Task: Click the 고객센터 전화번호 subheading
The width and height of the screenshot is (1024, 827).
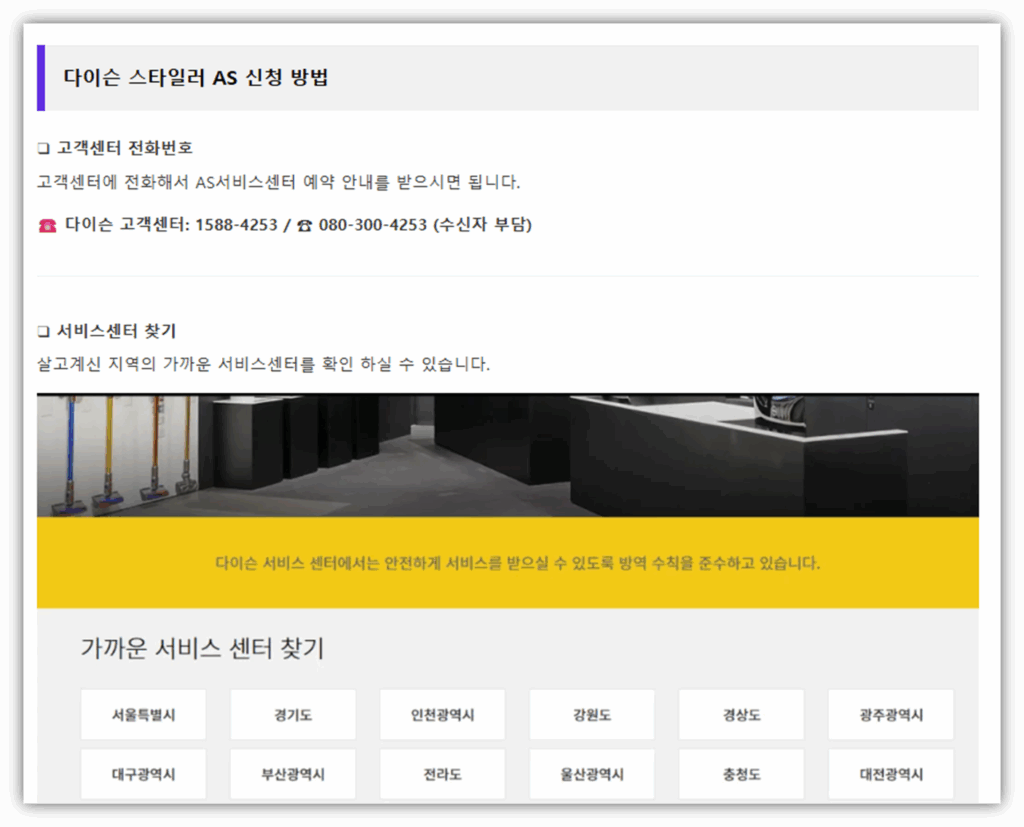Action: (125, 148)
